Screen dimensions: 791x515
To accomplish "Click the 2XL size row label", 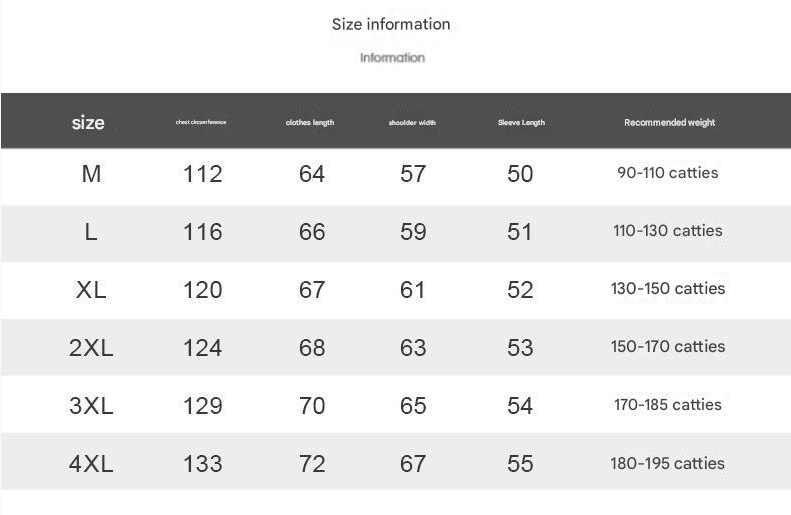I will coord(91,348).
